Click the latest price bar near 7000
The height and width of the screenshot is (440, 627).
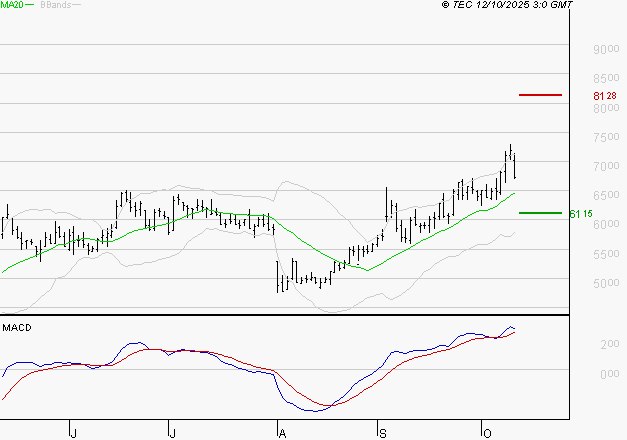point(515,166)
